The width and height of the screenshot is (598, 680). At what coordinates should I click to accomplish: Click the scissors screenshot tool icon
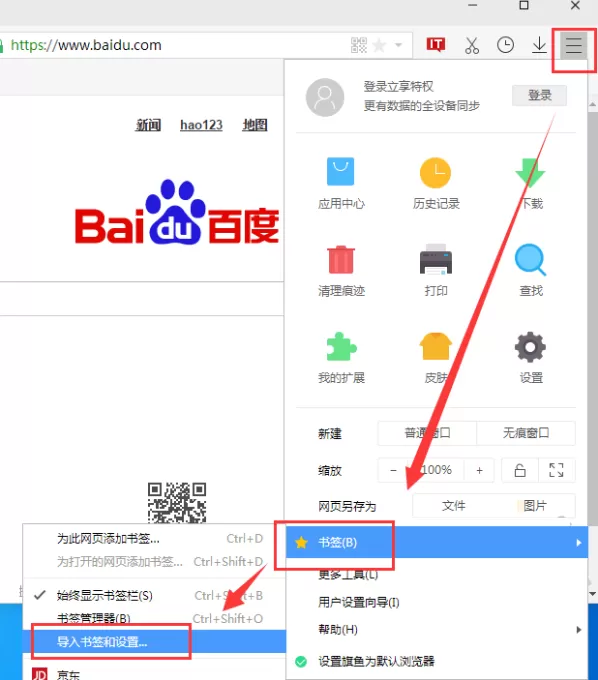click(x=472, y=45)
